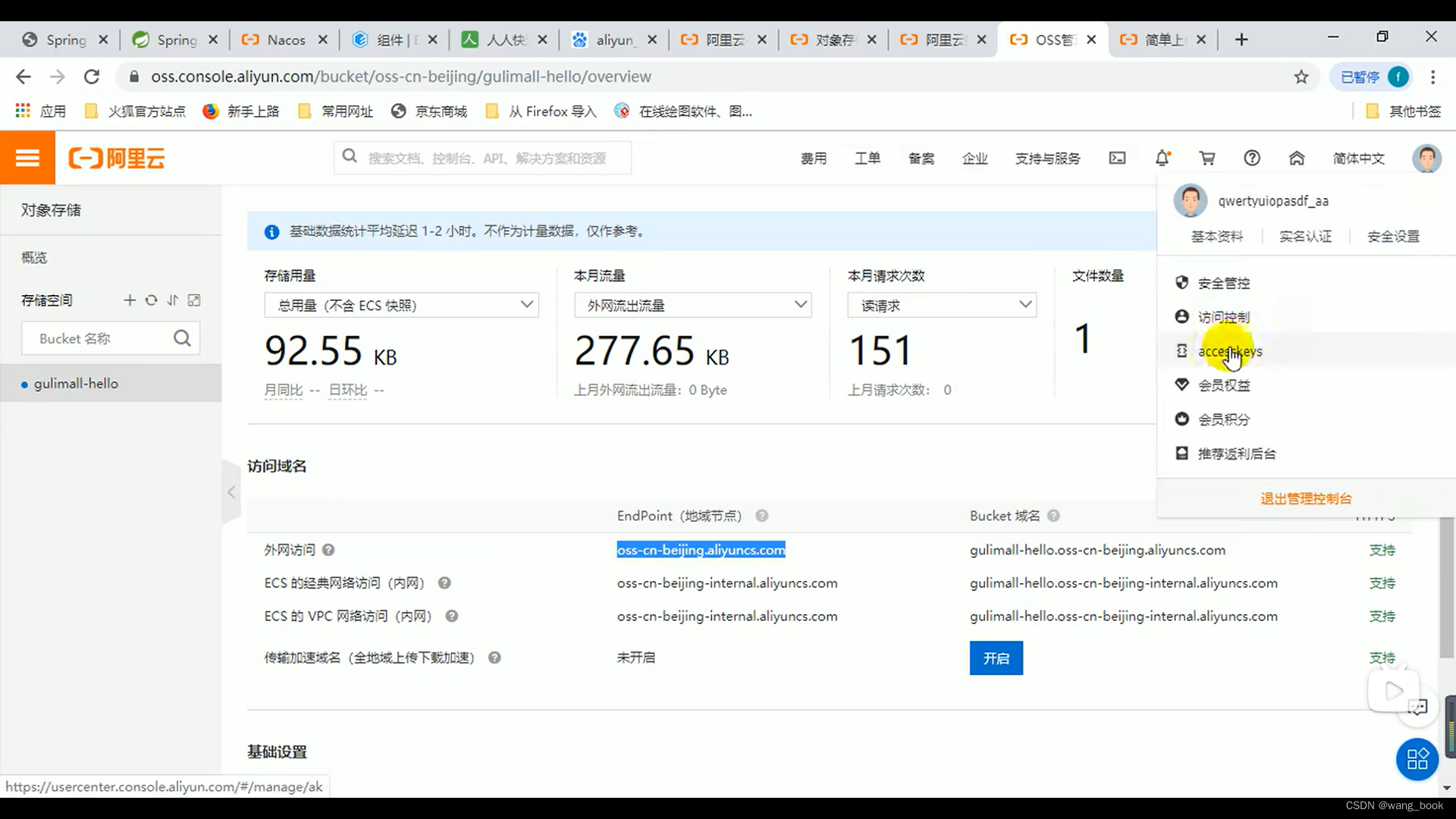Image resolution: width=1456 pixels, height=819 pixels.
Task: Click 退出管理控制台 to log out
Action: tap(1306, 498)
